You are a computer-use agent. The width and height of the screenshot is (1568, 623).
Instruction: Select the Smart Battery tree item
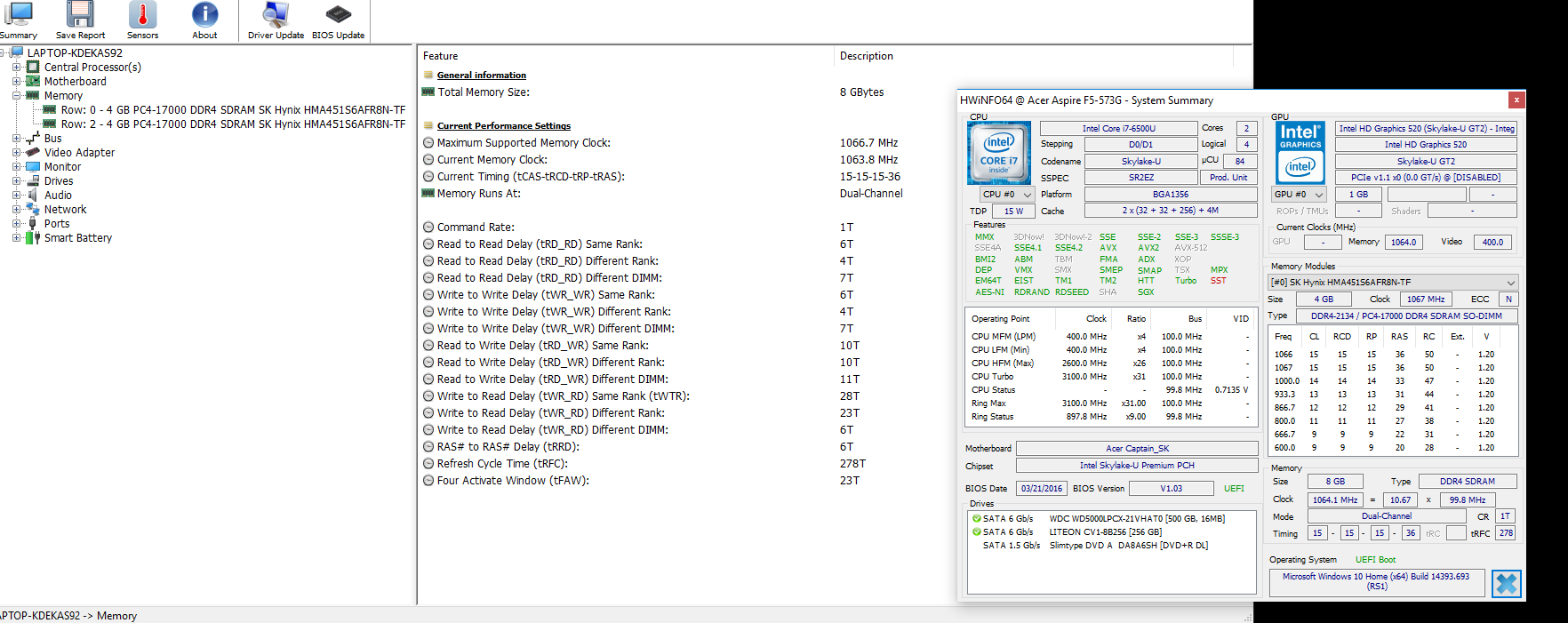pos(78,238)
